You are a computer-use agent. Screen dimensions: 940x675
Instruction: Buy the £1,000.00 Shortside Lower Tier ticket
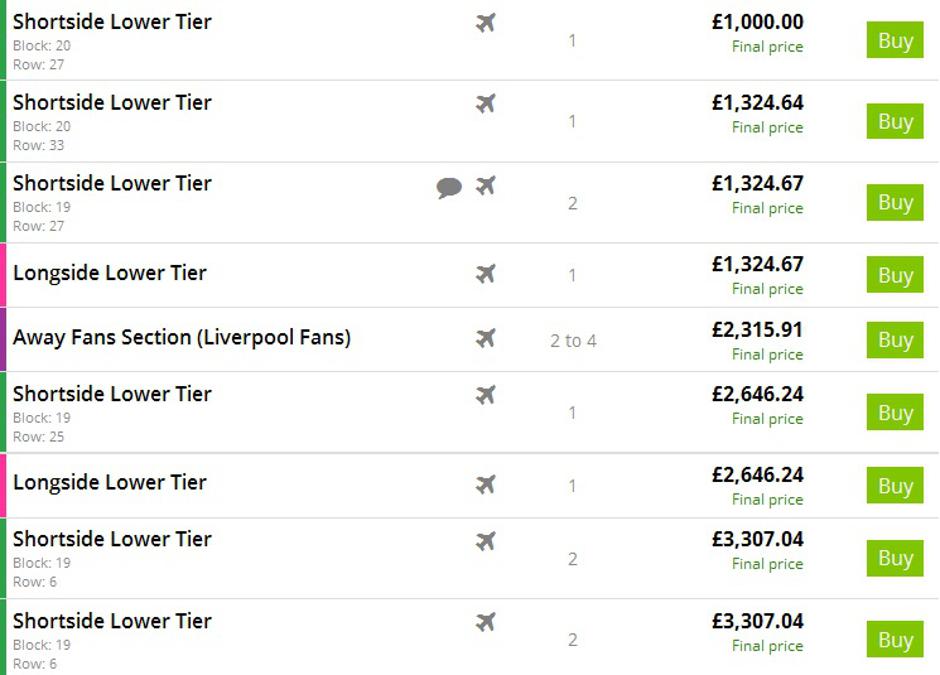pos(894,41)
